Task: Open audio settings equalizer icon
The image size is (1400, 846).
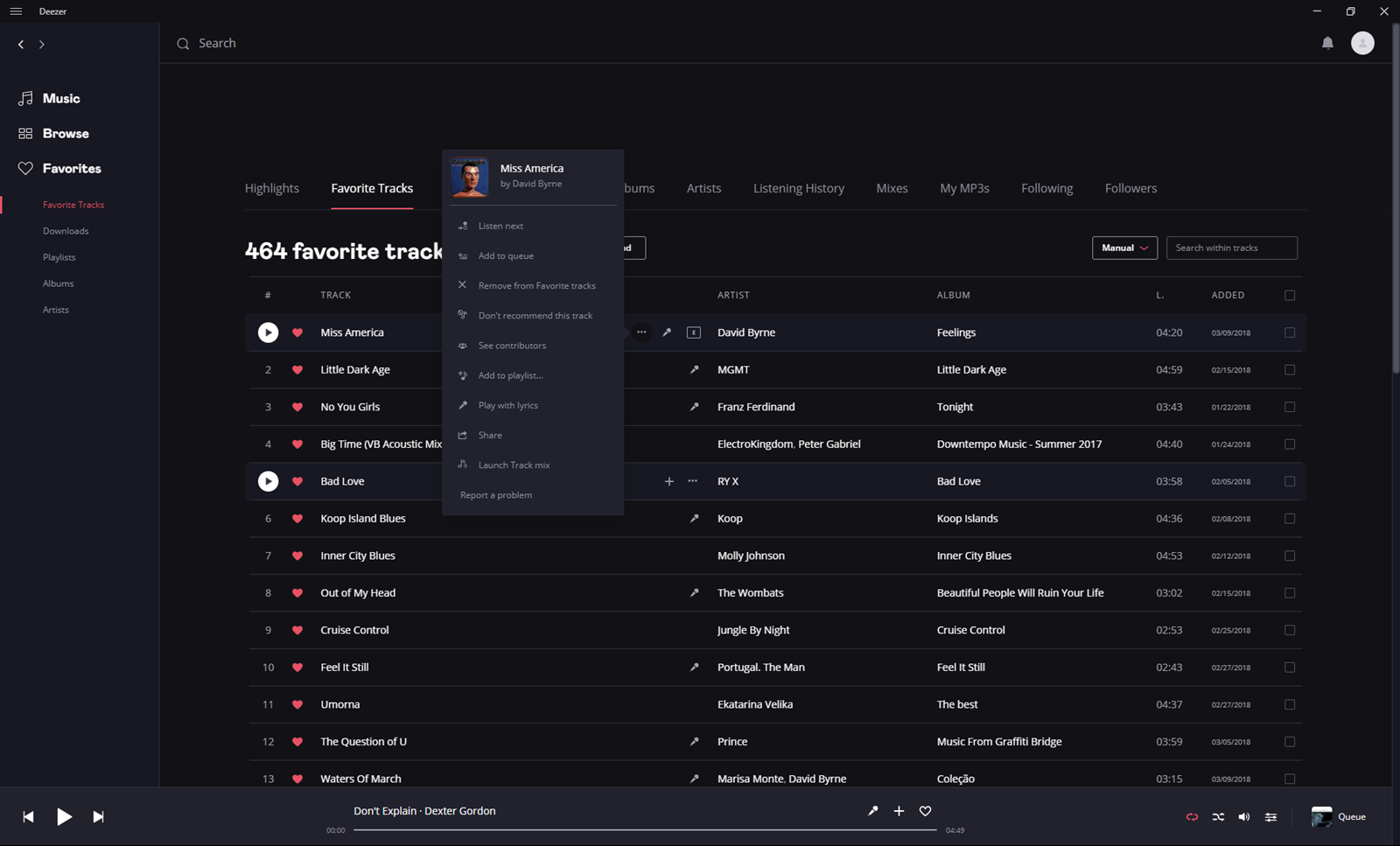Action: coord(1270,817)
